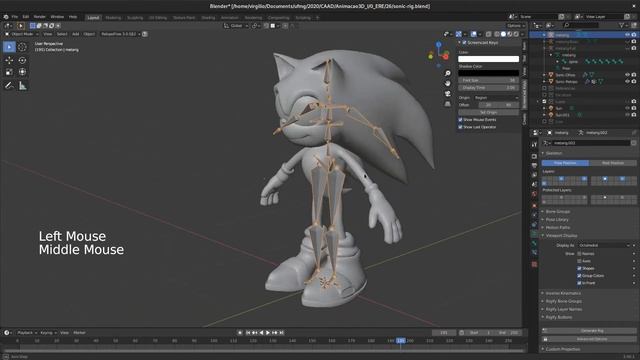640x360 pixels.
Task: Select the Measure tool
Action: (x=22, y=86)
